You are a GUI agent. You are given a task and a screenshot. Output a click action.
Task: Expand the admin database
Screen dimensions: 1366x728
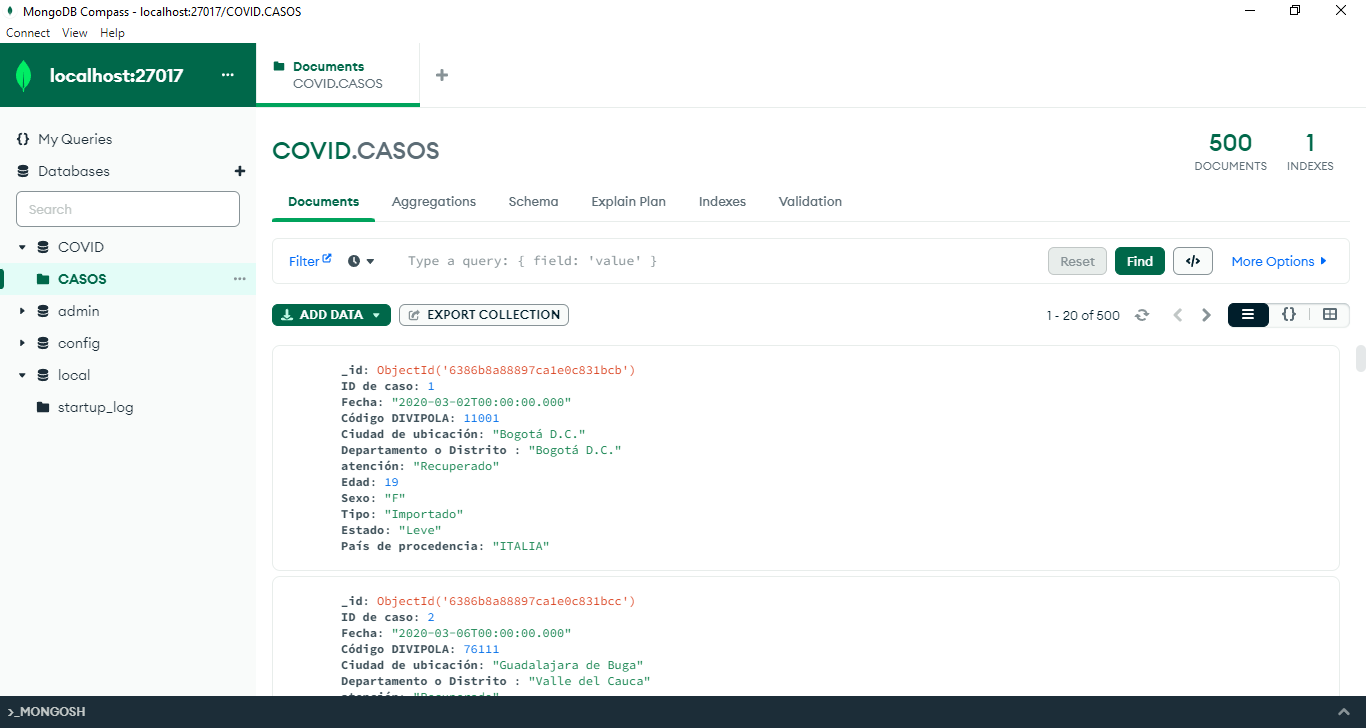click(x=20, y=311)
